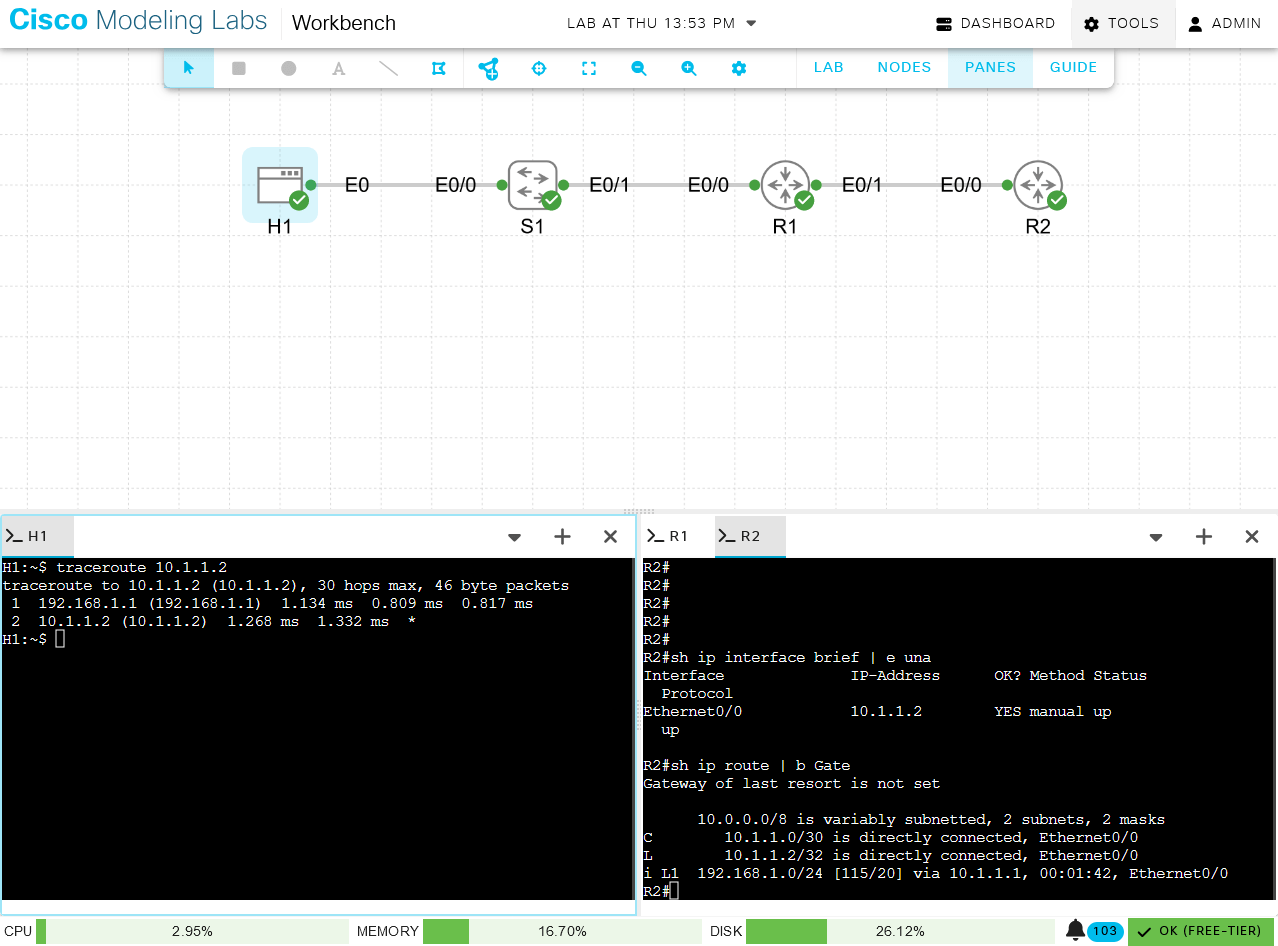Go to the DASHBOARD
1278x946 pixels.
tap(995, 23)
